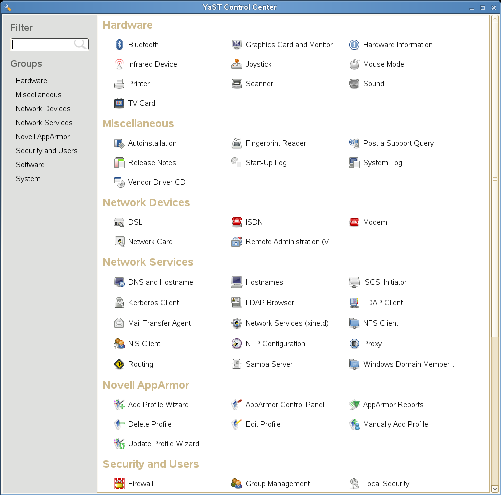Open the System Log icon
The height and width of the screenshot is (495, 501).
coord(354,163)
